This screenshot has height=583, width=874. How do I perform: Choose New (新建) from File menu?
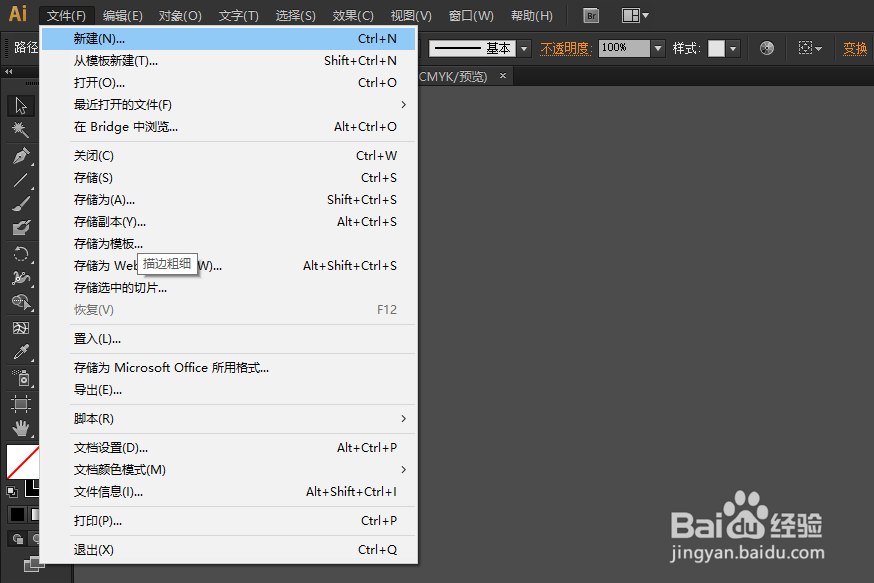tap(229, 38)
